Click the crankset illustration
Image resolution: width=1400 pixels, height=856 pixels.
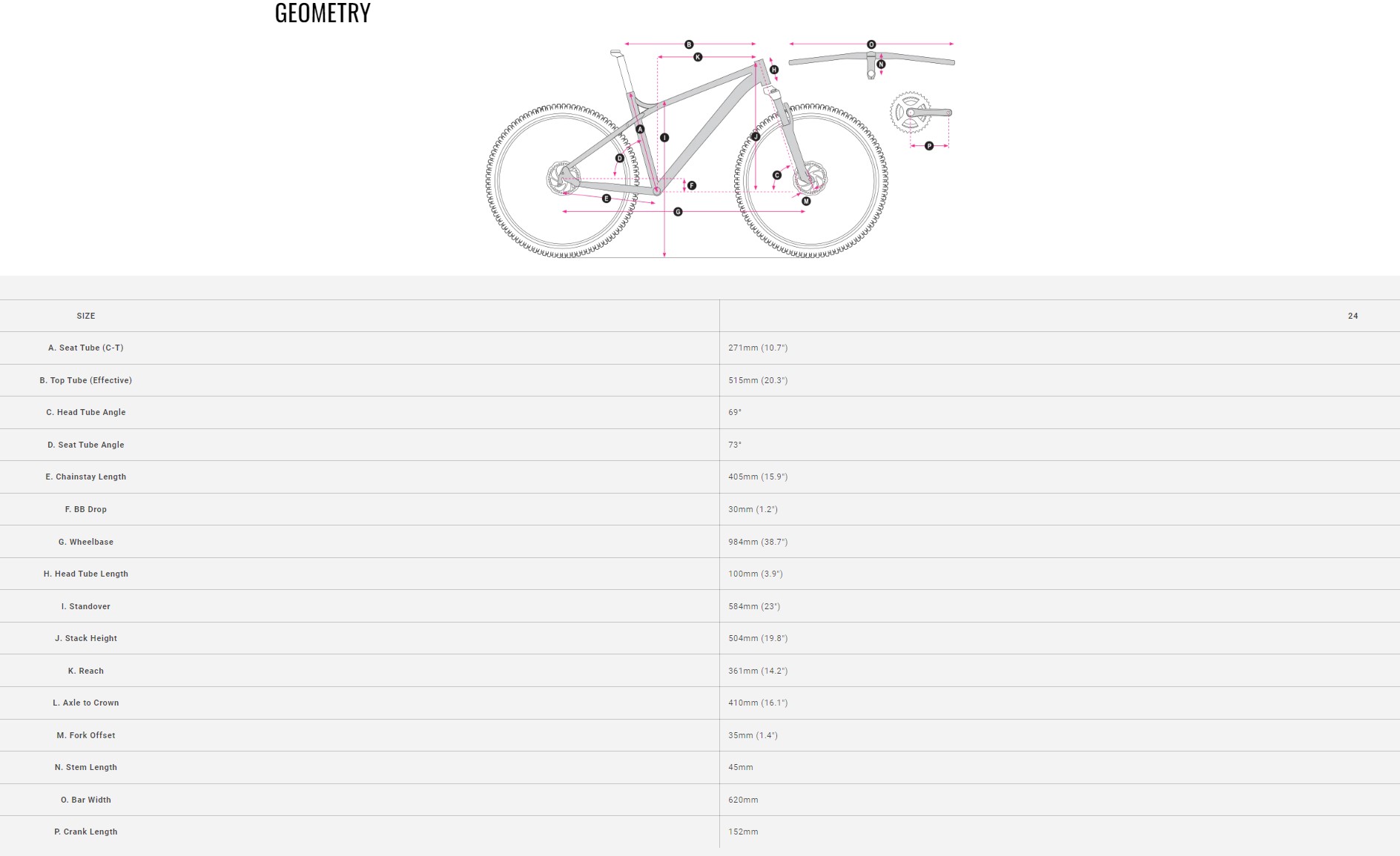pyautogui.click(x=917, y=113)
